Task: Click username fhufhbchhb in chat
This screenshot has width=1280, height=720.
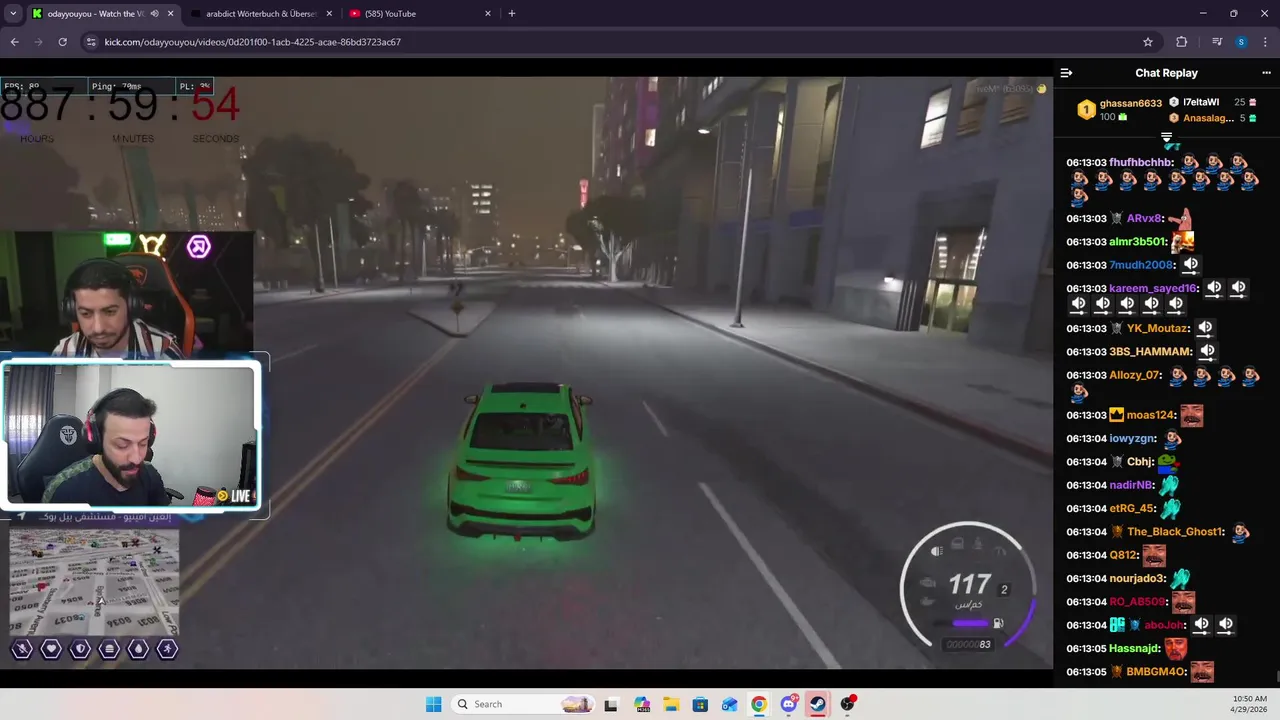Action: [x=1141, y=162]
